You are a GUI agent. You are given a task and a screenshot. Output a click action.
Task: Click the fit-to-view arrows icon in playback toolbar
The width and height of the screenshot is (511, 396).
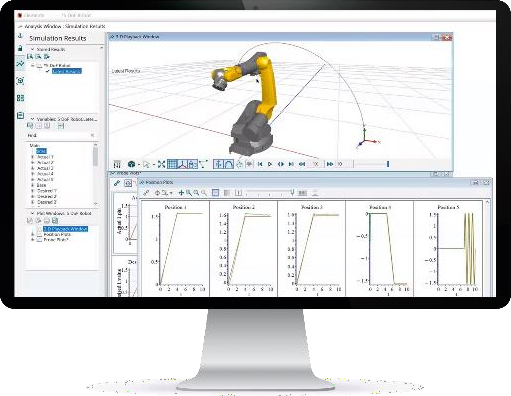tap(161, 164)
